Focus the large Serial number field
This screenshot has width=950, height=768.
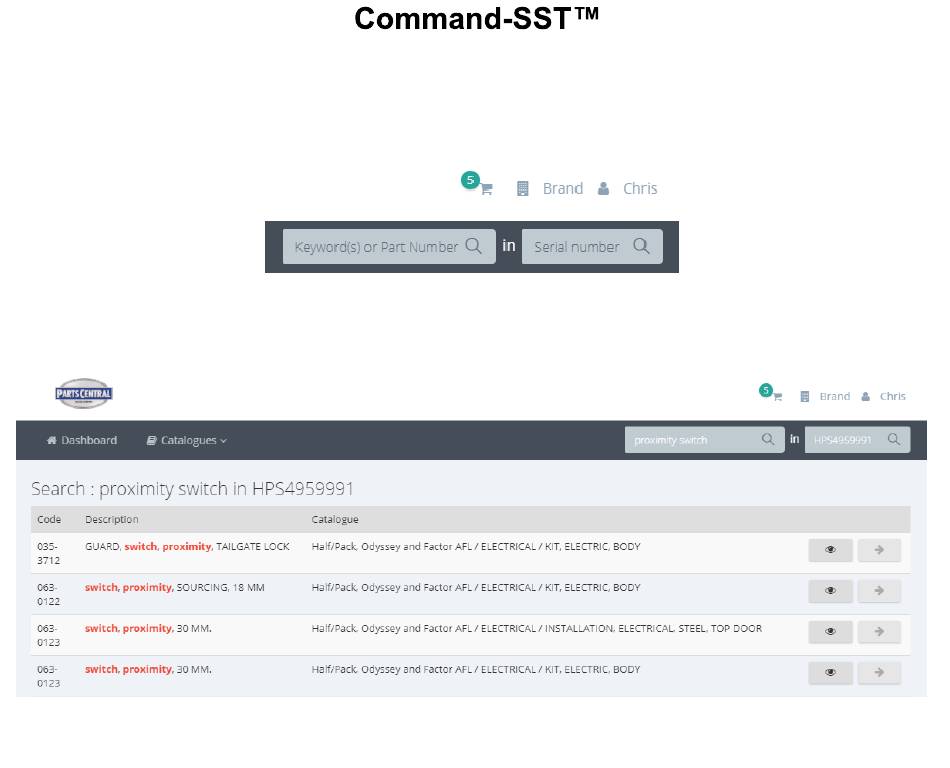coord(592,247)
